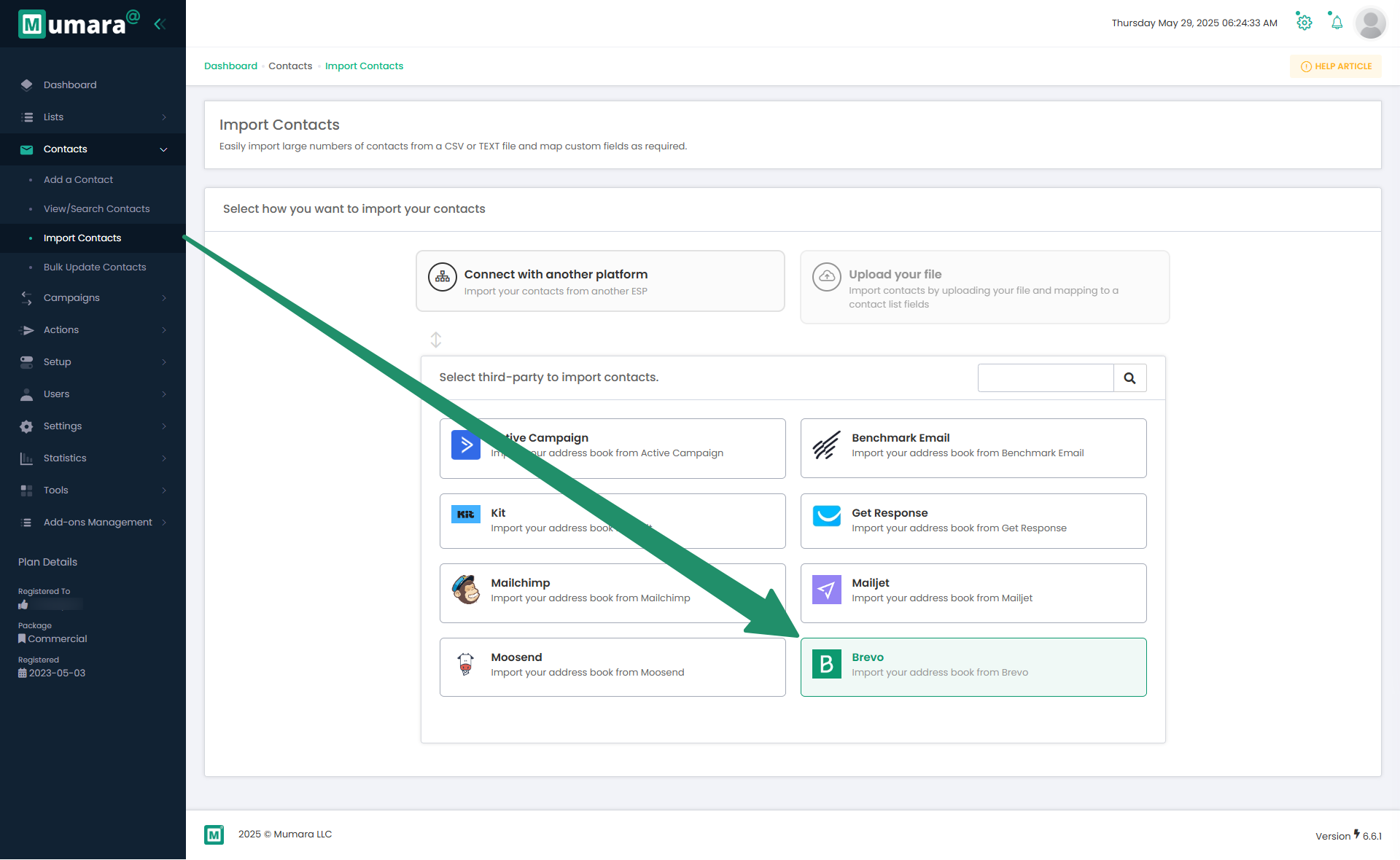
Task: Click the Setup sidebar icon
Action: [x=27, y=362]
